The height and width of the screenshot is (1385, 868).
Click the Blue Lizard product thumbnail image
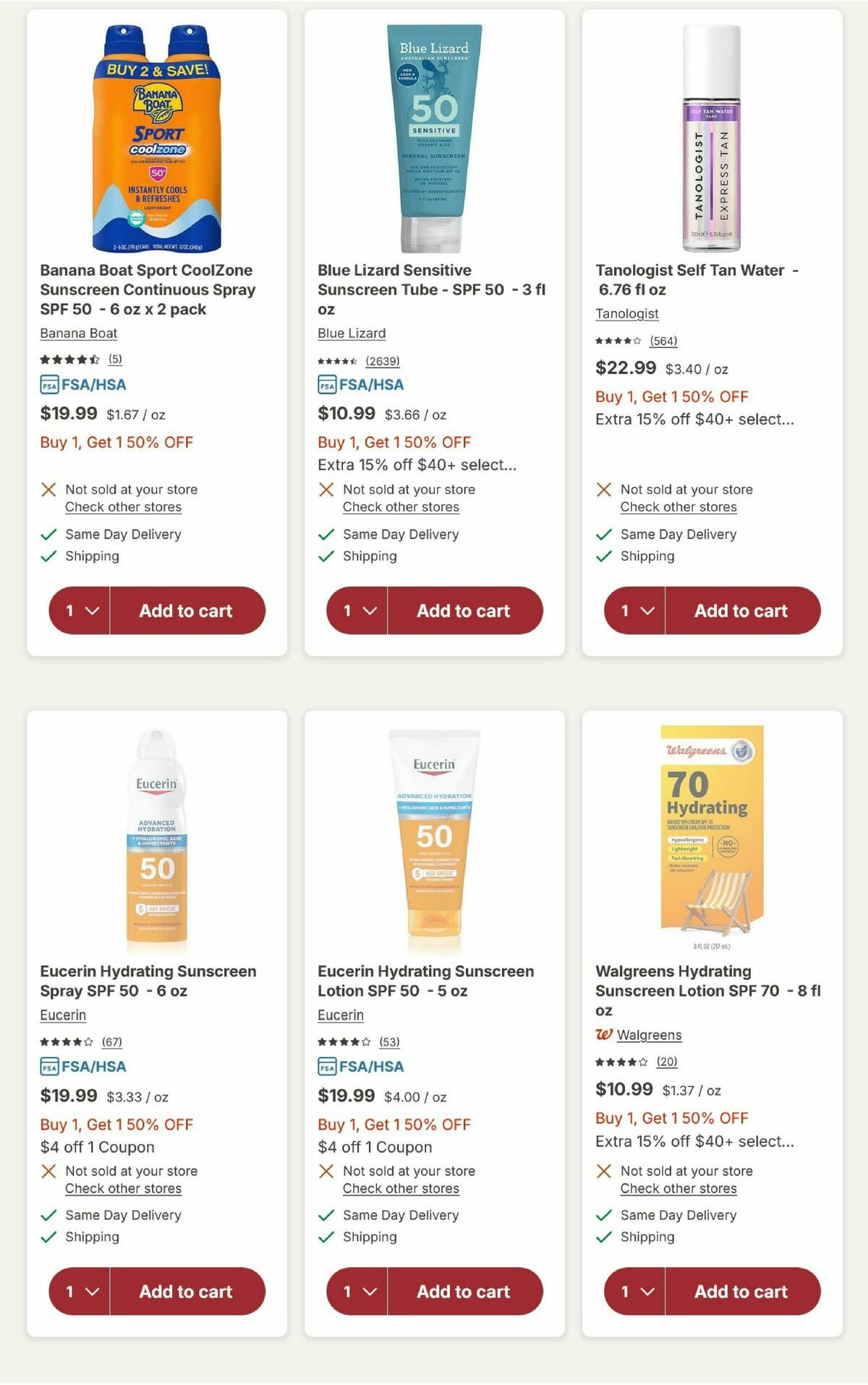point(433,130)
